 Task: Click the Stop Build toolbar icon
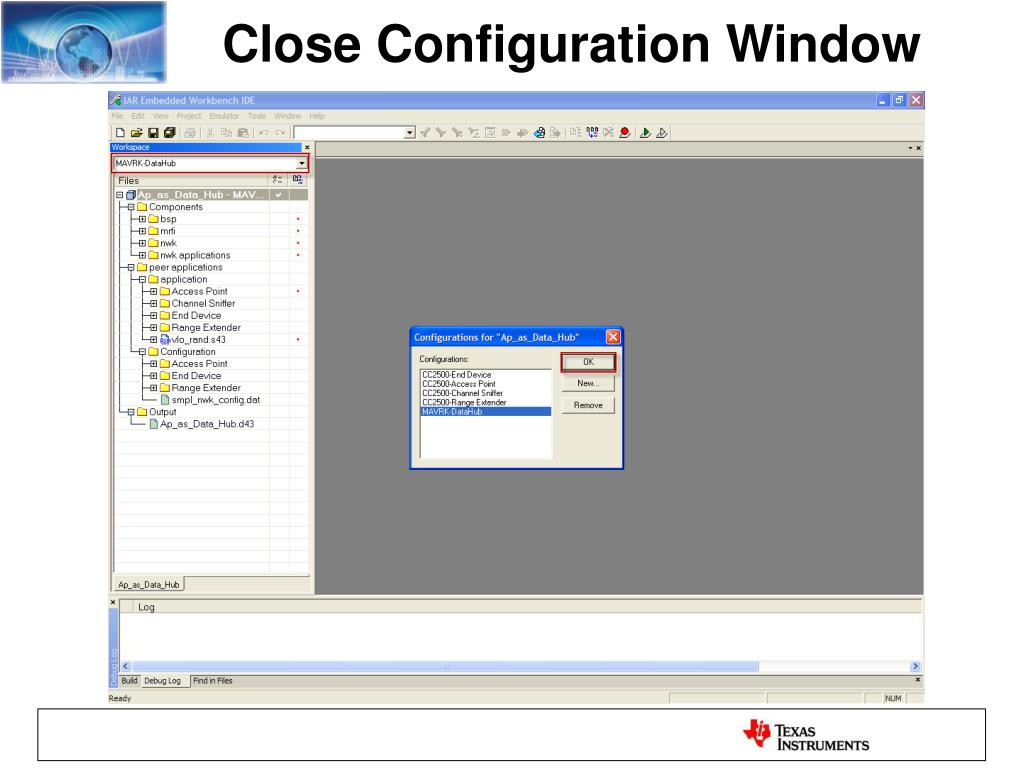(609, 133)
